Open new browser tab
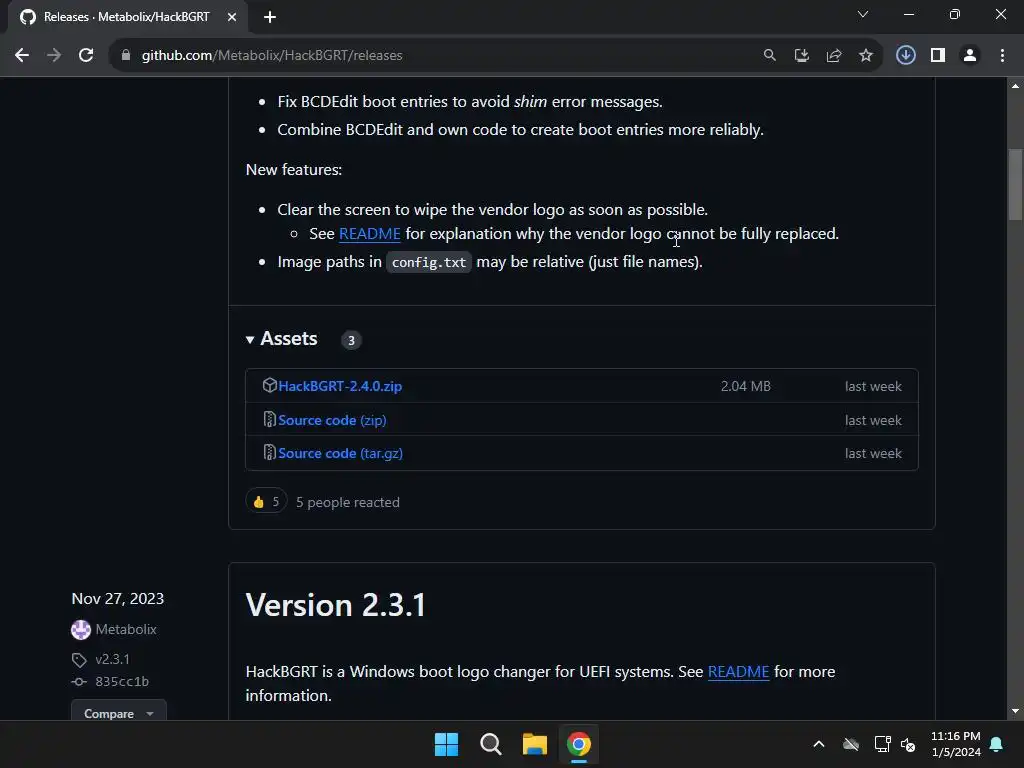The width and height of the screenshot is (1024, 768). click(x=270, y=17)
